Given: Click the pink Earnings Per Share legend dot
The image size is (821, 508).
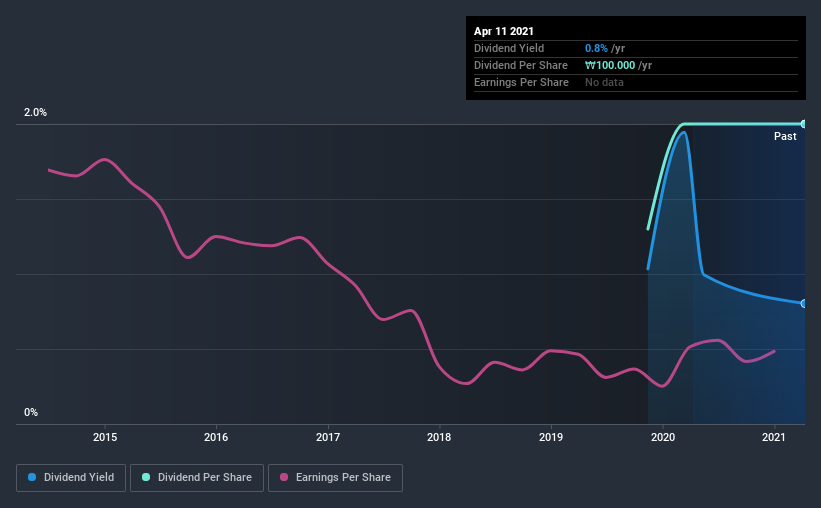Looking at the screenshot, I should (284, 477).
